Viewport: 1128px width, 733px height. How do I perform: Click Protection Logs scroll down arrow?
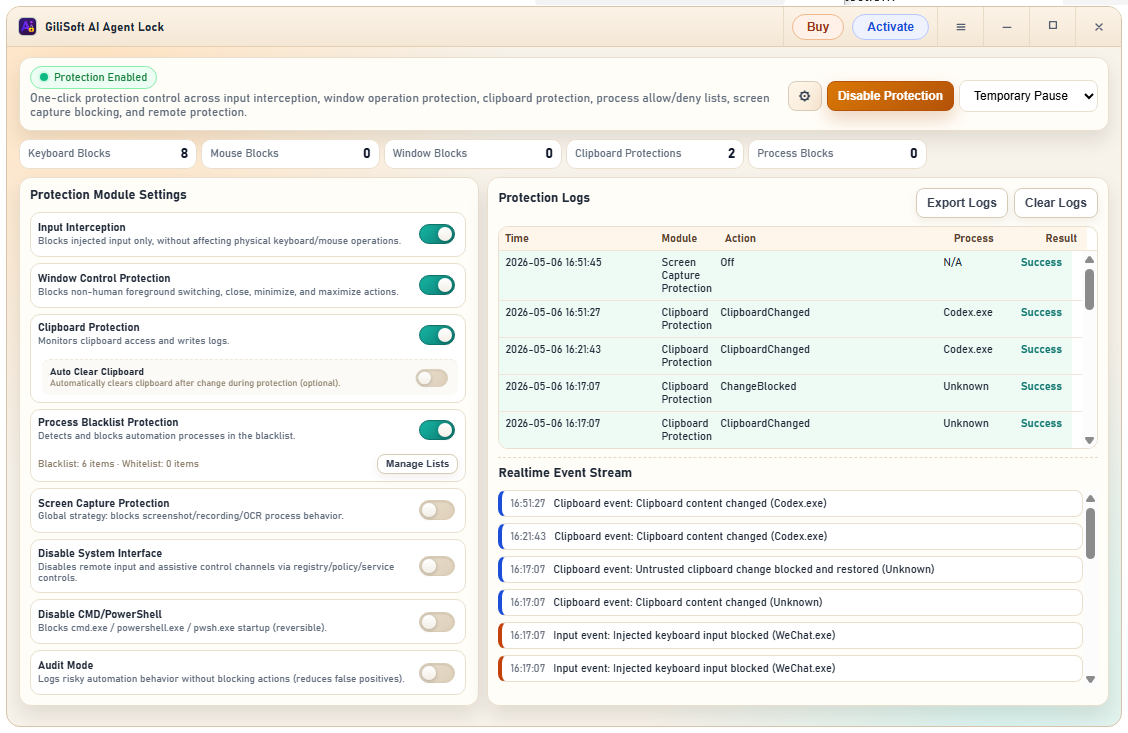point(1089,440)
